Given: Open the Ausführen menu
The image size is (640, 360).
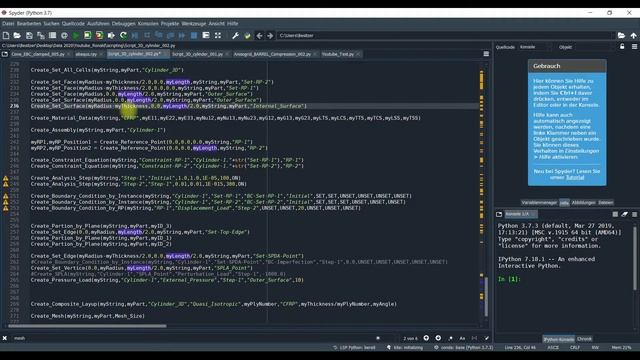Looking at the screenshot, I should 98,24.
